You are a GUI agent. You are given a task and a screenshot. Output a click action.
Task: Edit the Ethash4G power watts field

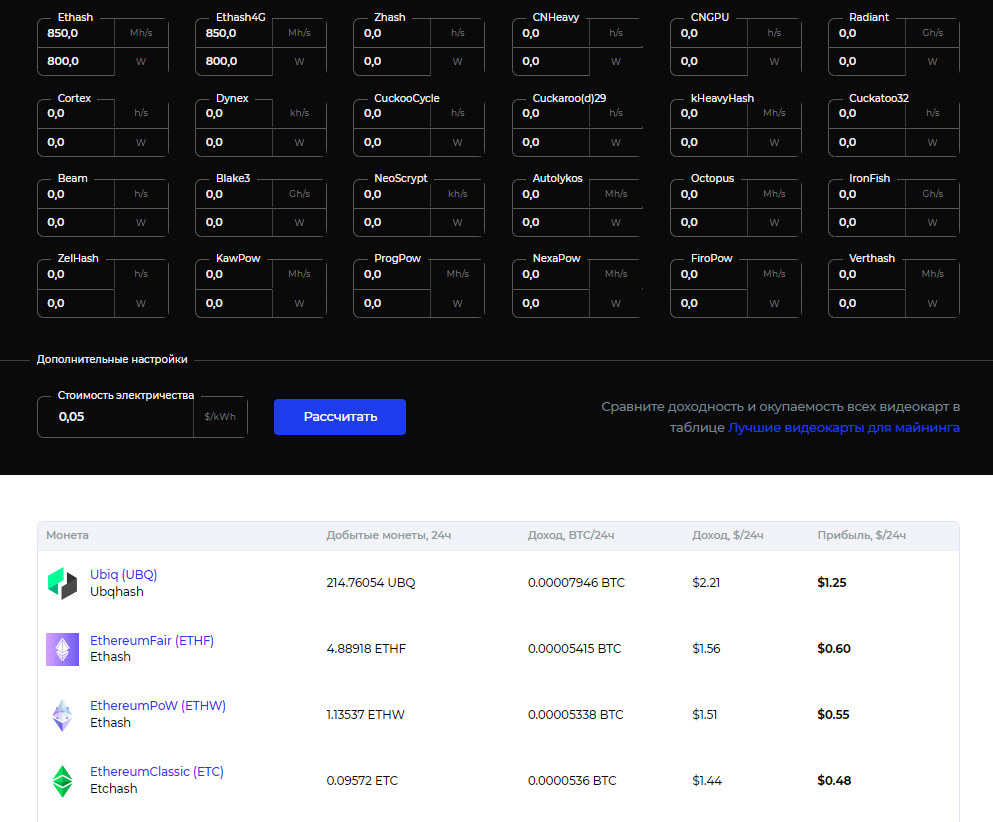(x=236, y=61)
